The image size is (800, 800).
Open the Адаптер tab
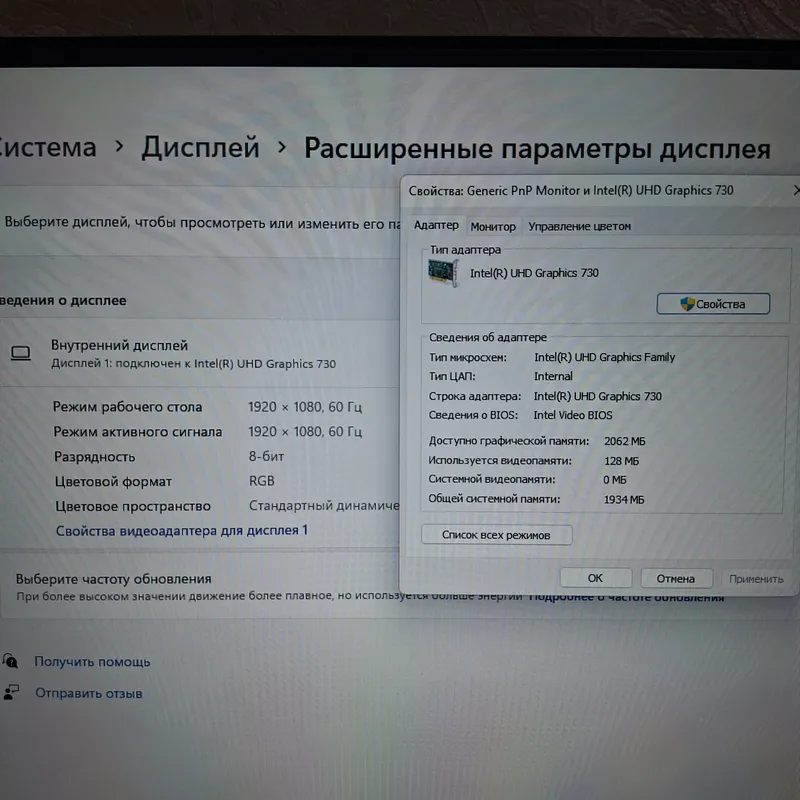[436, 226]
